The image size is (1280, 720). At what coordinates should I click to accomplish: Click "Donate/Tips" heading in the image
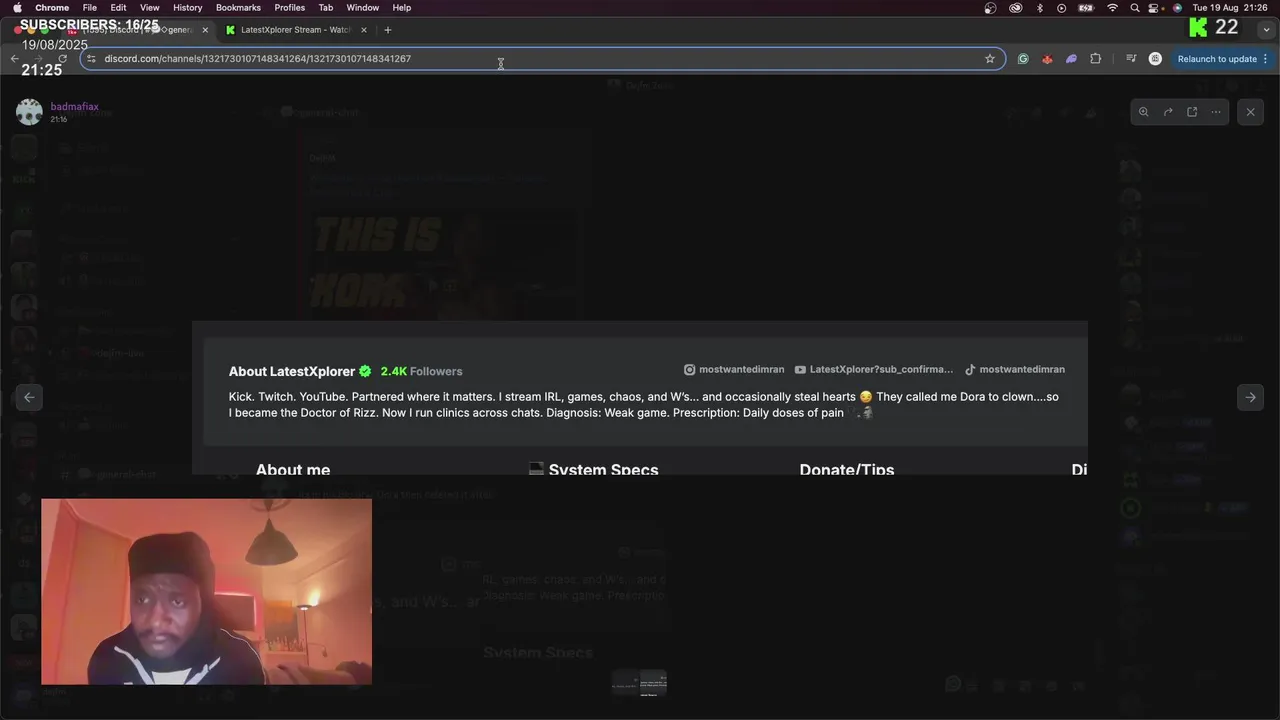pos(847,469)
